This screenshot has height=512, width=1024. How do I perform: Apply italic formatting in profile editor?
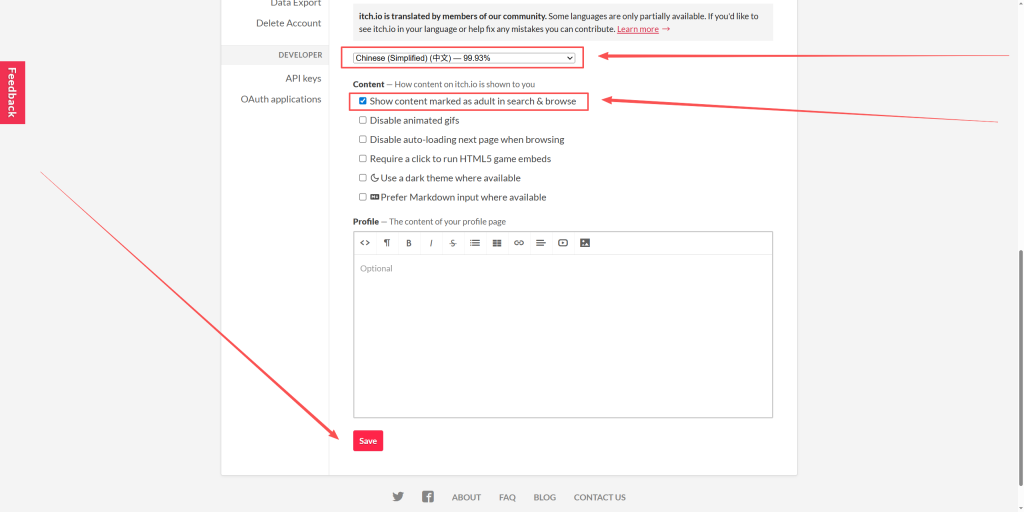431,243
